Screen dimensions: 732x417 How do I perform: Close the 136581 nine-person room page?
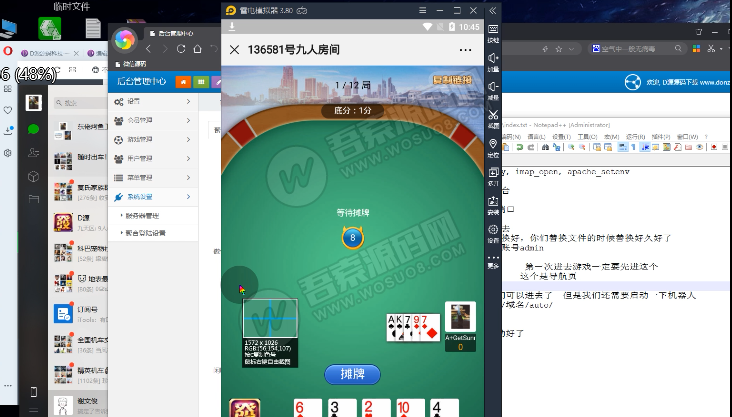click(x=234, y=49)
